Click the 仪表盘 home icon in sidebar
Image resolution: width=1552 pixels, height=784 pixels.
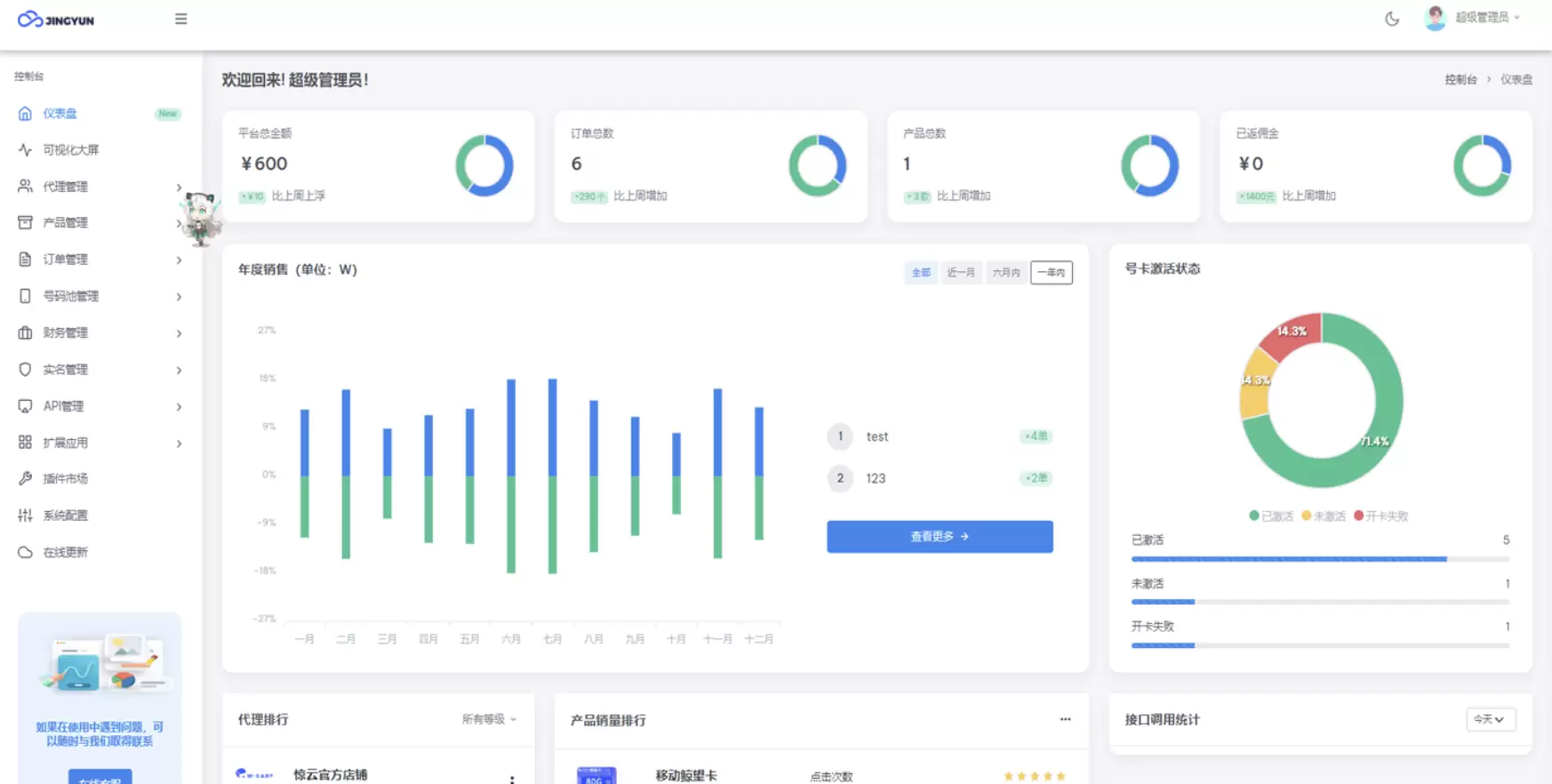[x=25, y=114]
